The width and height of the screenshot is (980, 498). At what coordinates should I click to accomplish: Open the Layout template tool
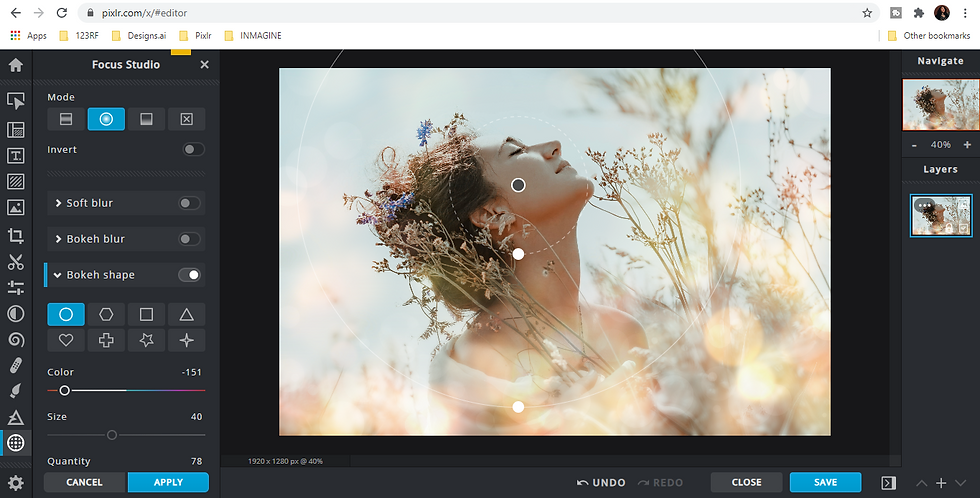[x=16, y=129]
